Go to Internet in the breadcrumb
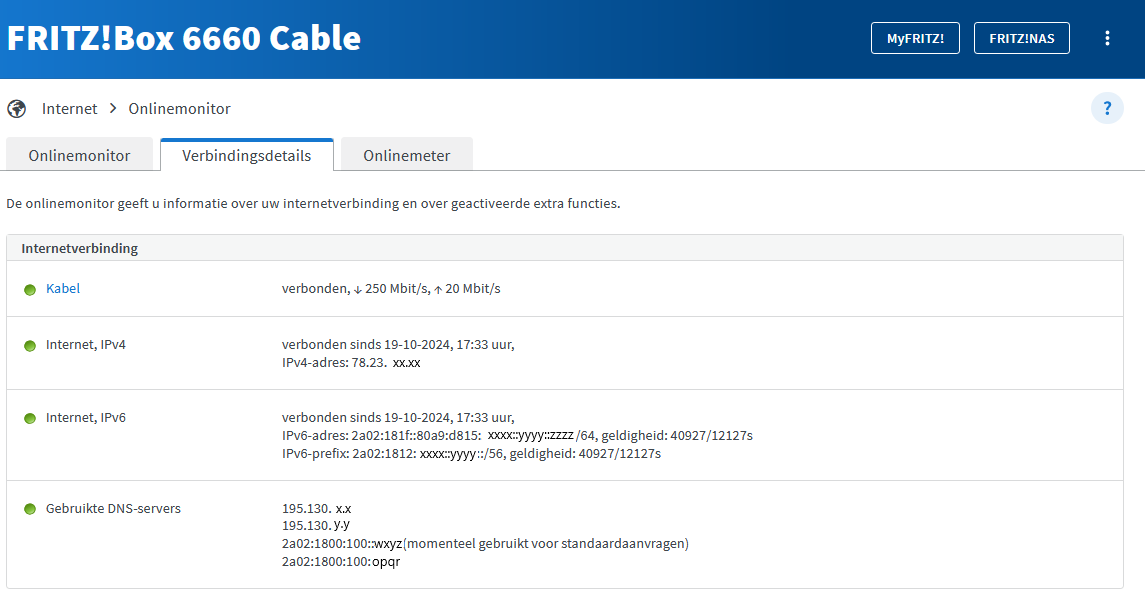Viewport: 1145px width, 599px height. click(70, 108)
